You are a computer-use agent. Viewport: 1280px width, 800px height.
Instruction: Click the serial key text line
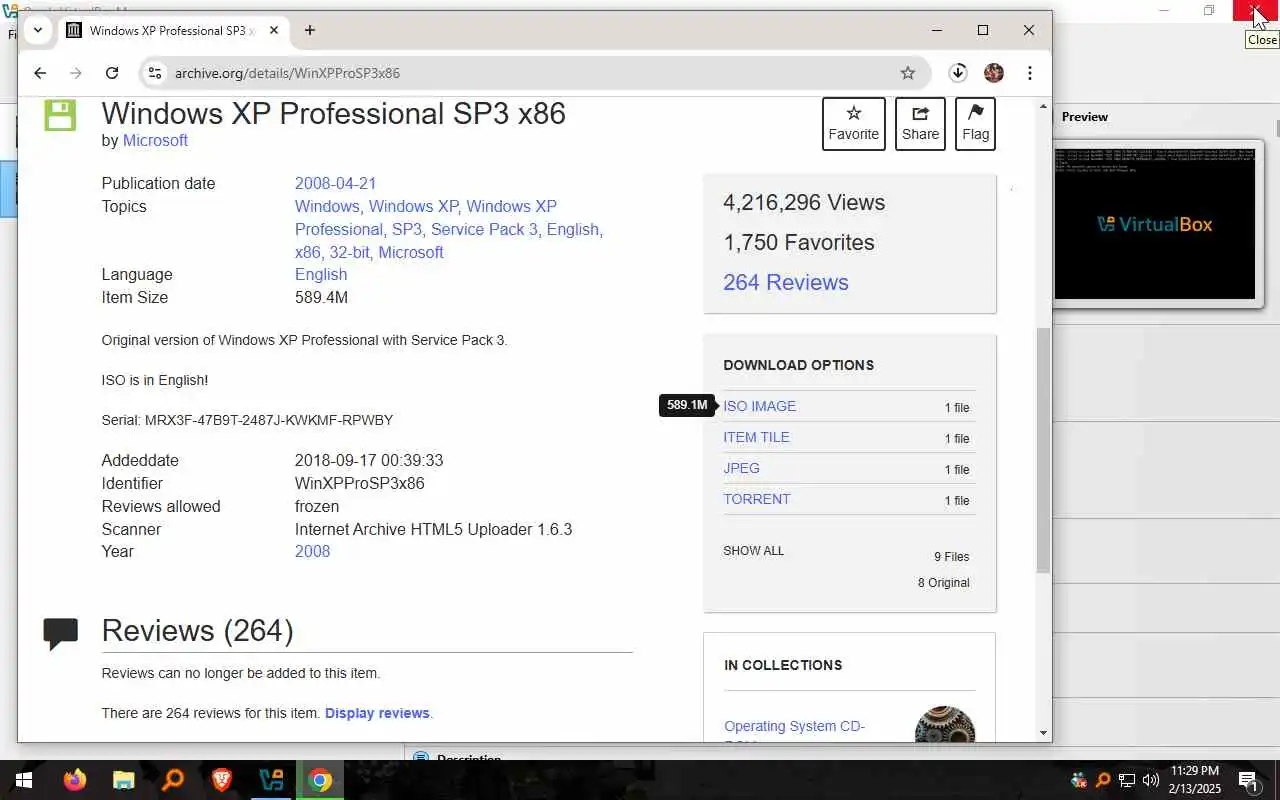point(247,420)
